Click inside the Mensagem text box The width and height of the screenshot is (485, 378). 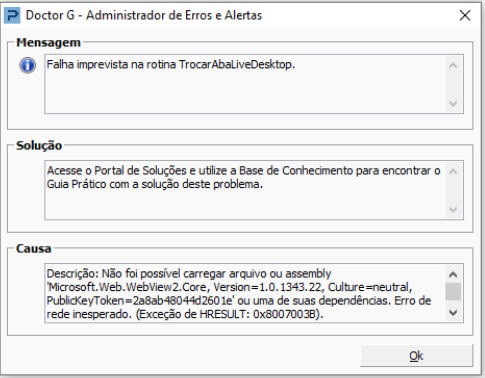click(245, 84)
